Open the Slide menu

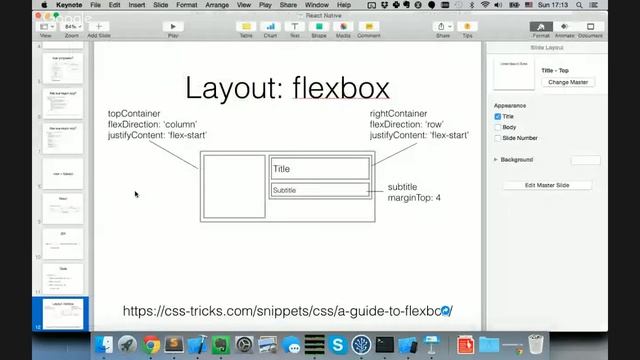[160, 5]
